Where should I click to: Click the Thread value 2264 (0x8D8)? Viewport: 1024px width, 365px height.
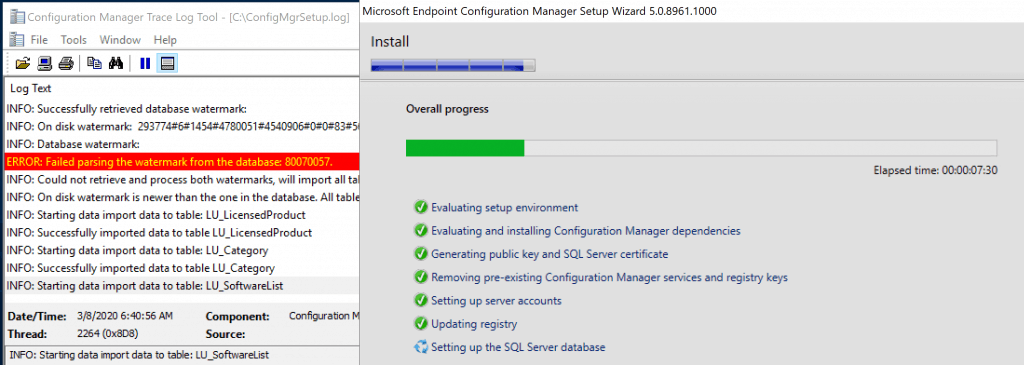pos(108,334)
